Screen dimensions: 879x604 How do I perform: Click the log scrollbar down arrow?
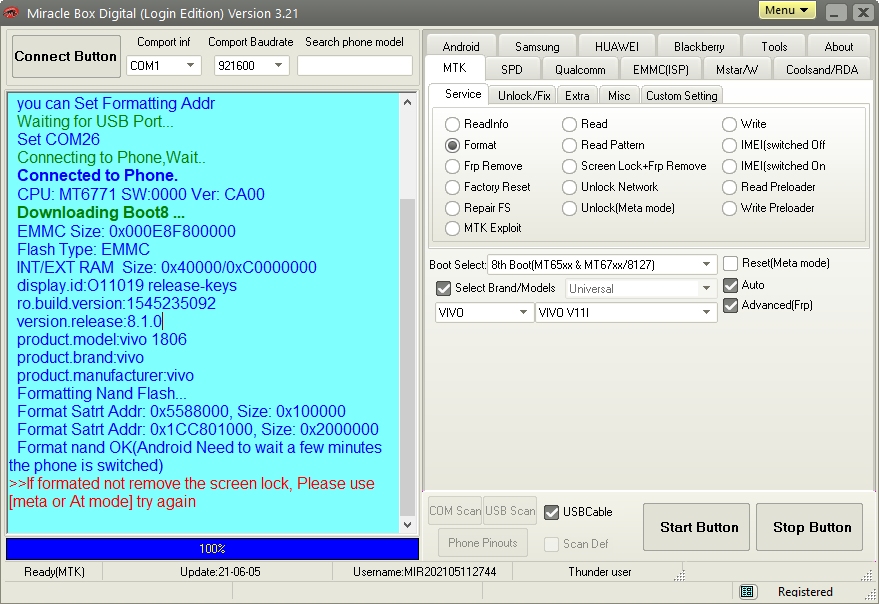point(408,525)
